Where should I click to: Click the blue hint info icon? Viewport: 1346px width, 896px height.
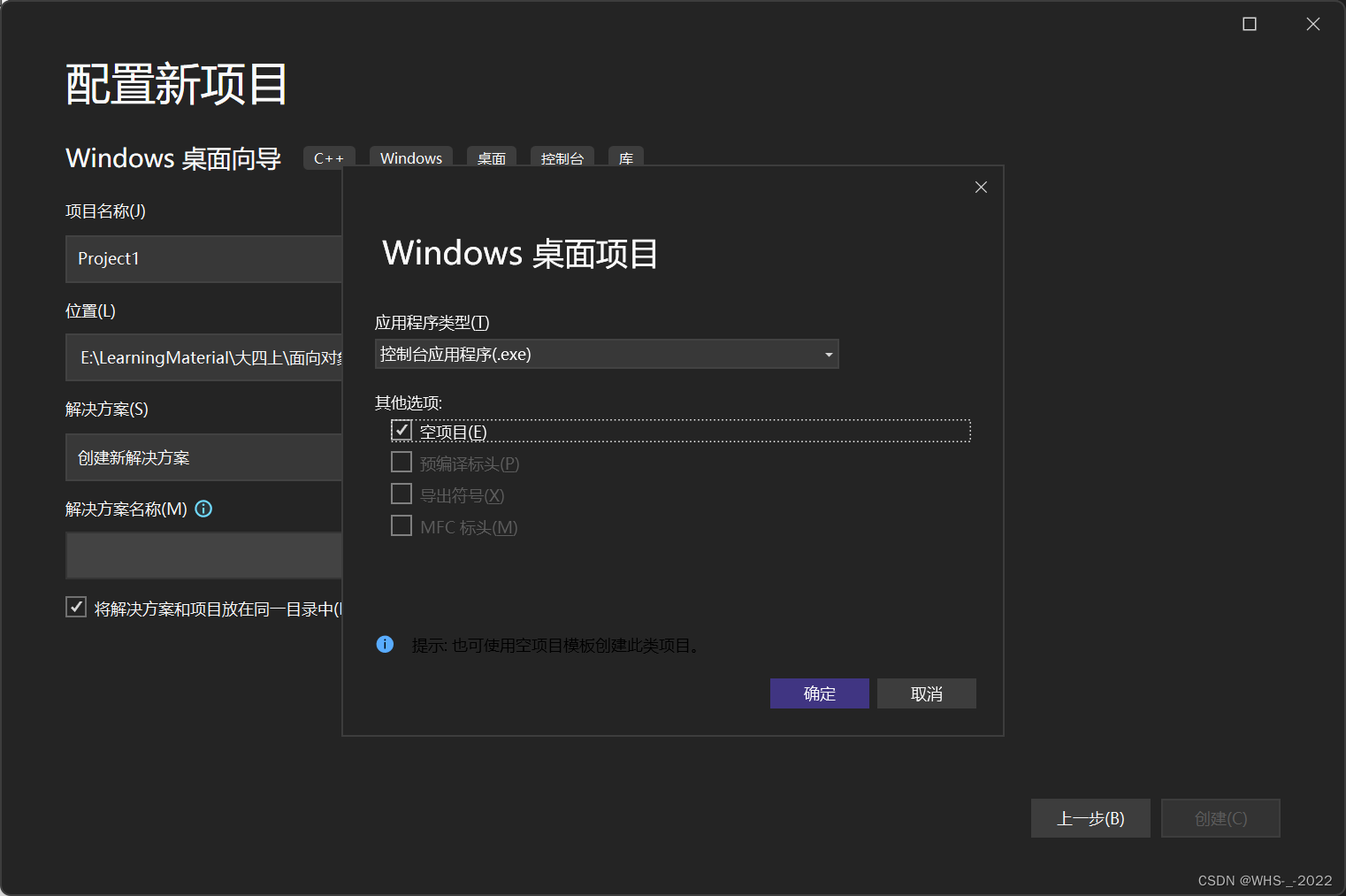(x=385, y=644)
